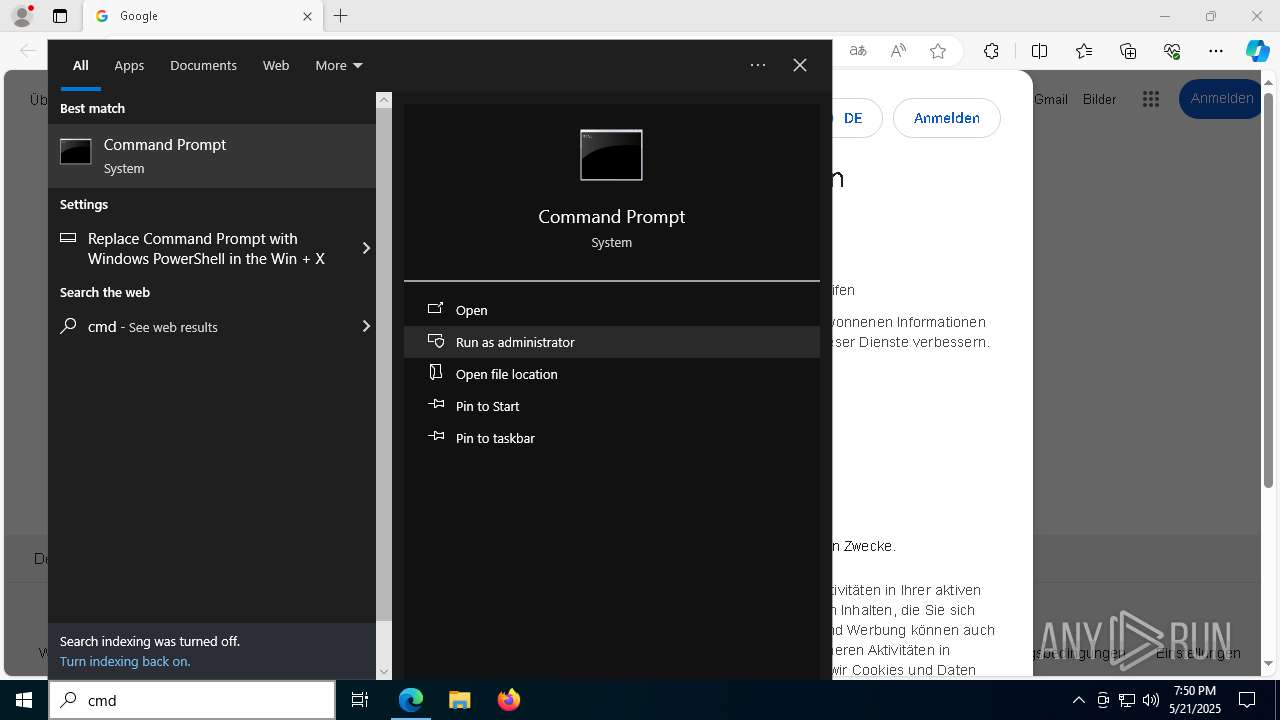
Task: Click the Command Prompt icon in best match
Action: [x=76, y=152]
